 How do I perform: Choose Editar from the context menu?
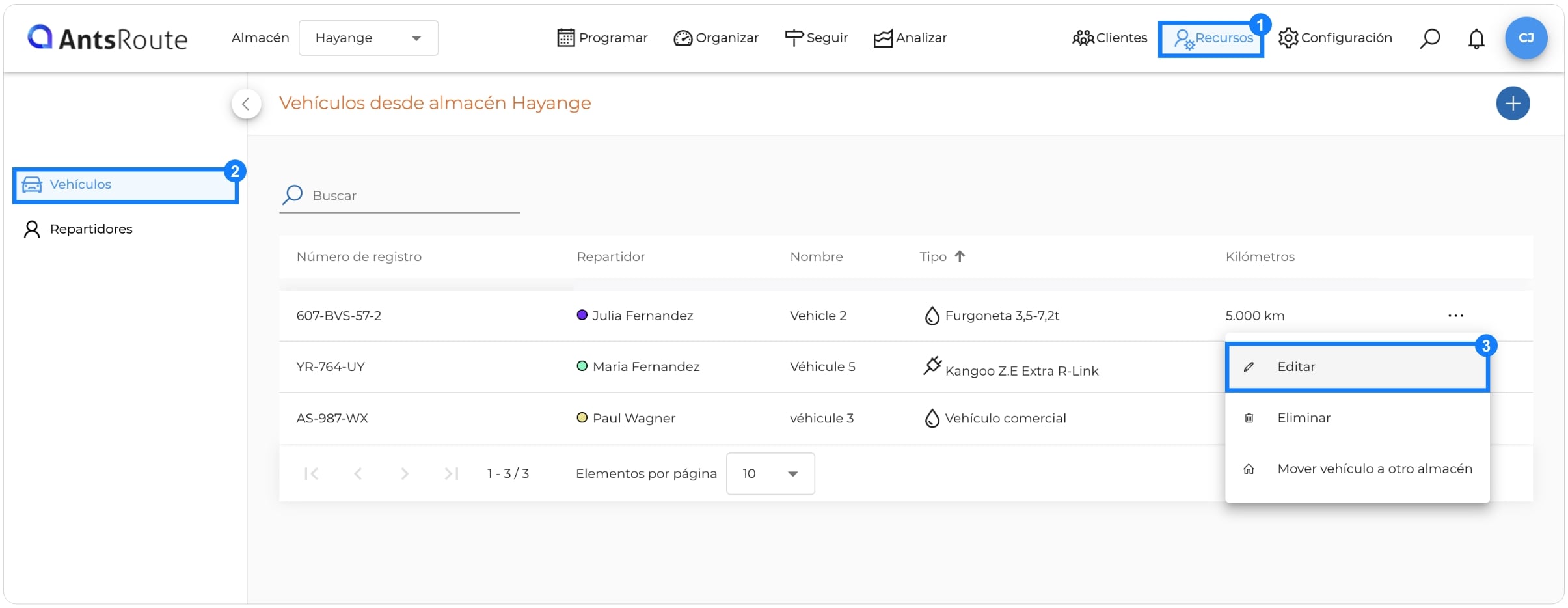pos(1357,367)
